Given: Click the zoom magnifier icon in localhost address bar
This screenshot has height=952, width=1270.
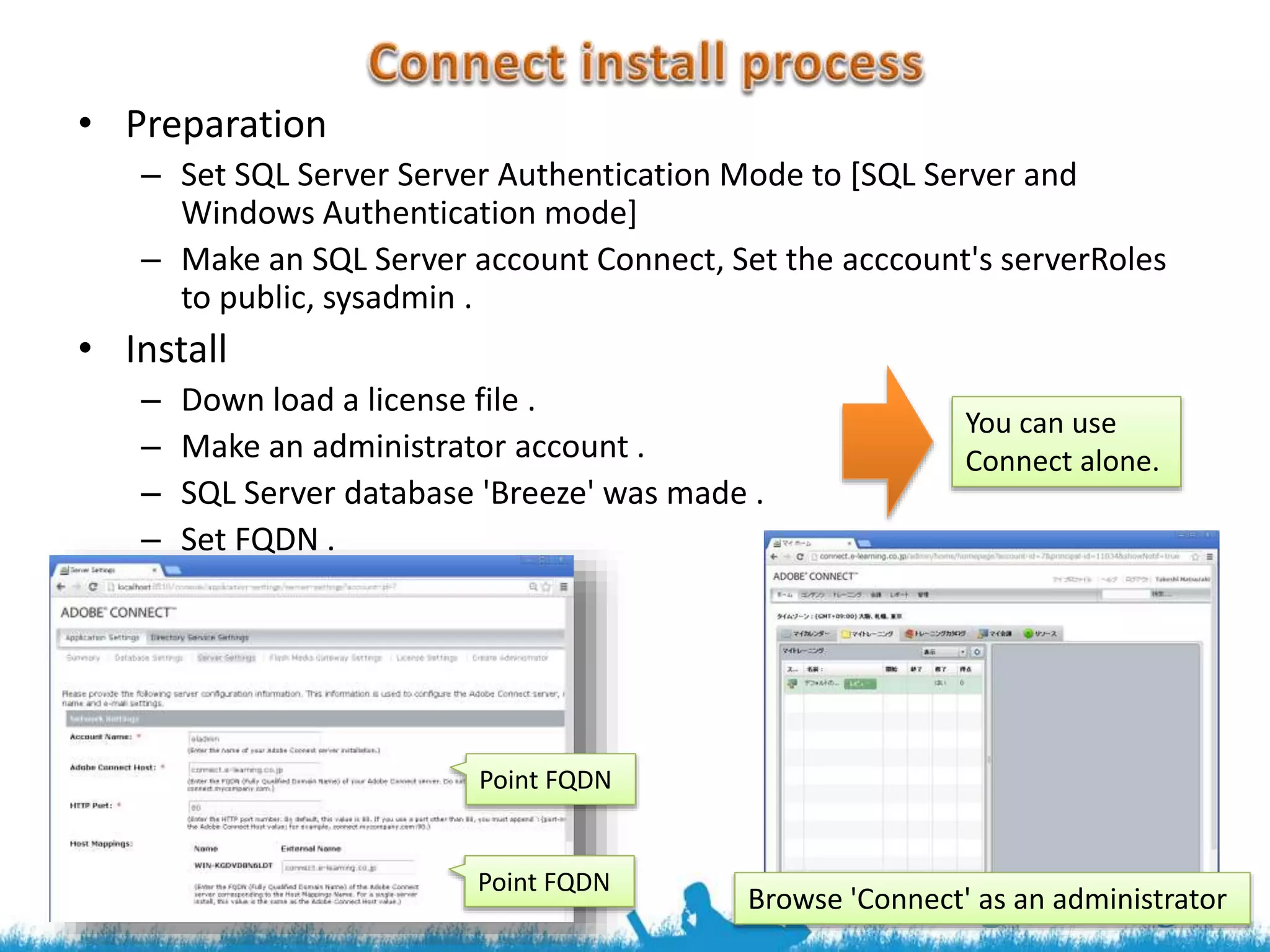Looking at the screenshot, I should click(533, 586).
